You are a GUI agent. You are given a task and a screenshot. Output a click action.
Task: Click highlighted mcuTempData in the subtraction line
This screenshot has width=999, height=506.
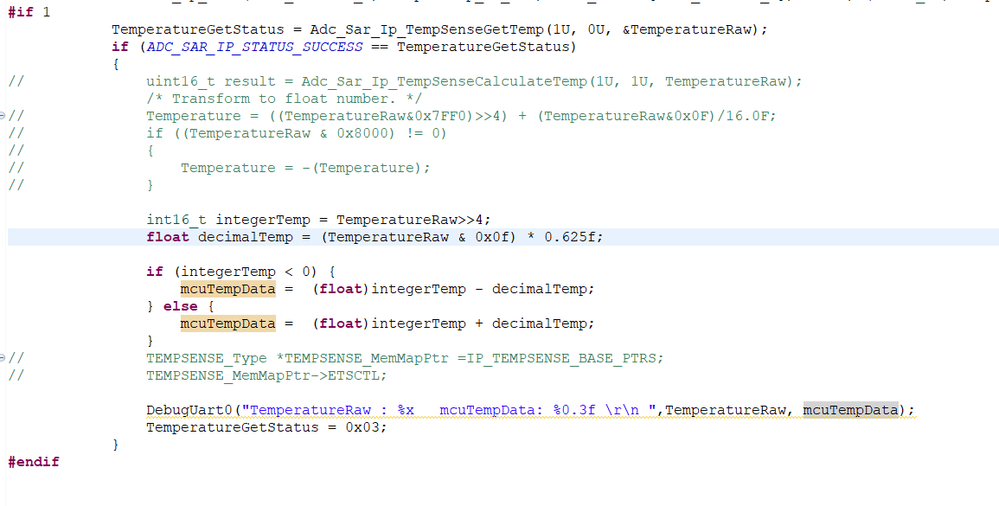[228, 289]
